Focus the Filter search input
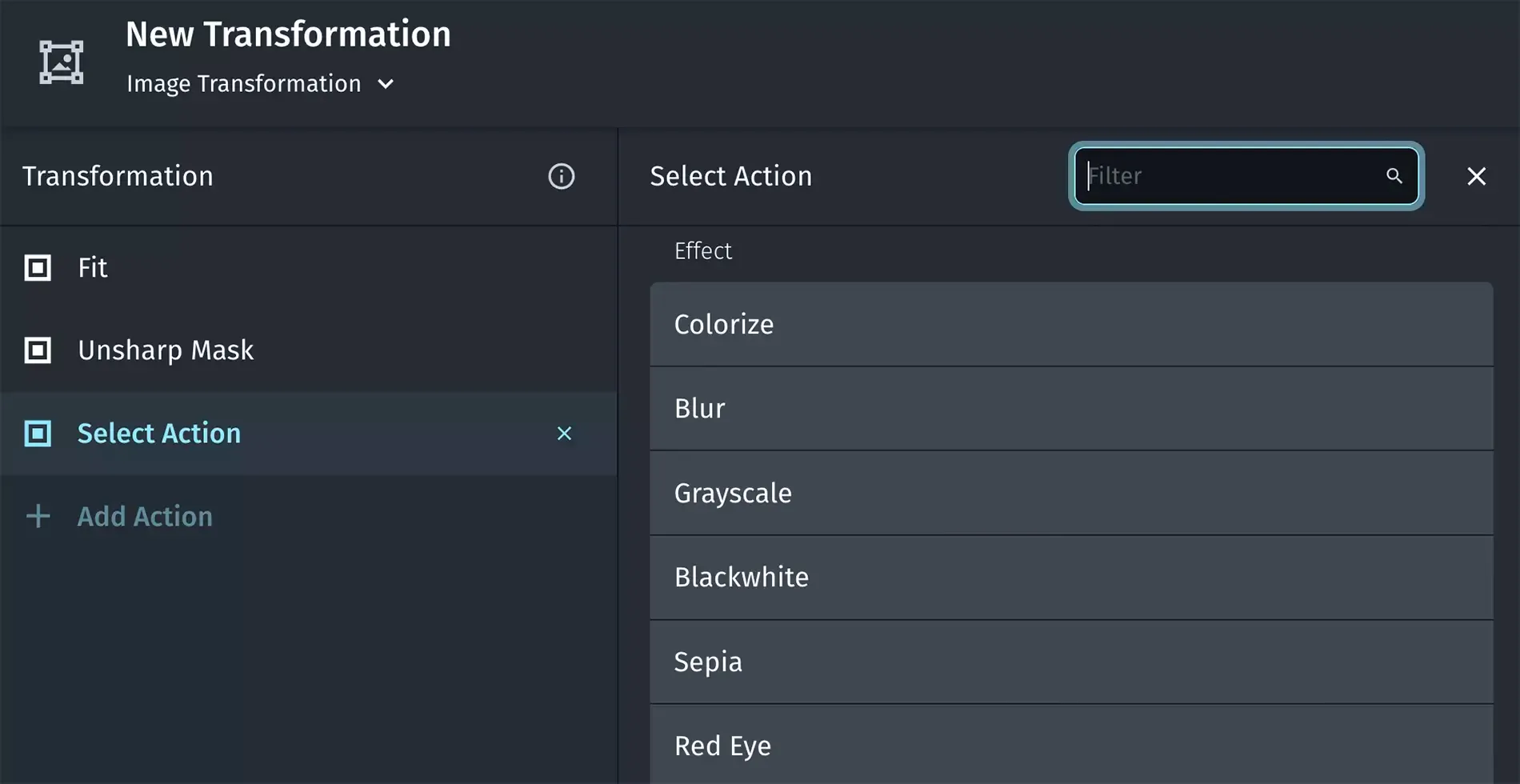The image size is (1520, 784). click(1232, 176)
